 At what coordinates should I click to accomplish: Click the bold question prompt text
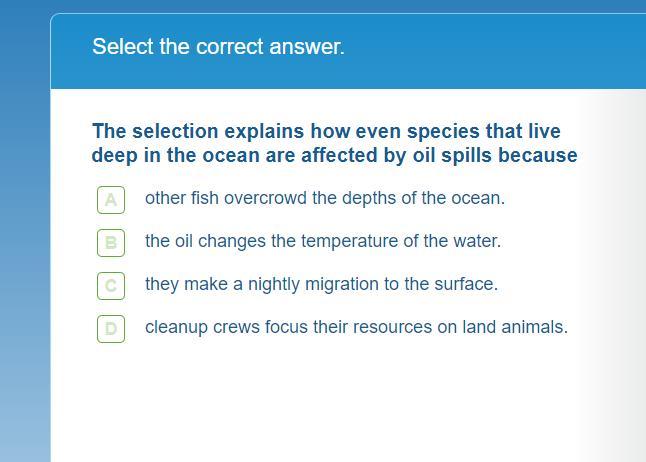(334, 143)
